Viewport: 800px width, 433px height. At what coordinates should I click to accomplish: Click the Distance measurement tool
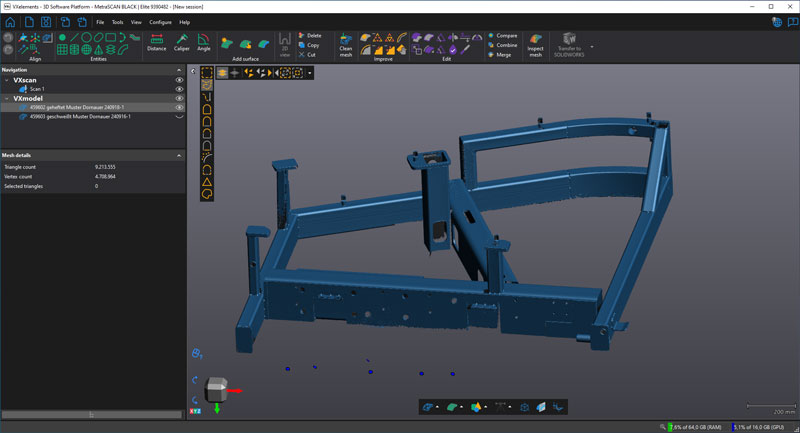coord(157,42)
